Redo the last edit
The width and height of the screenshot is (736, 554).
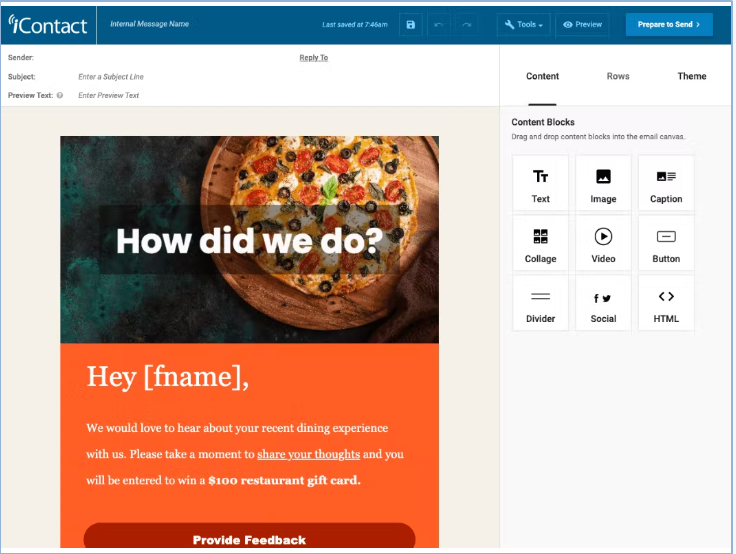(x=467, y=24)
